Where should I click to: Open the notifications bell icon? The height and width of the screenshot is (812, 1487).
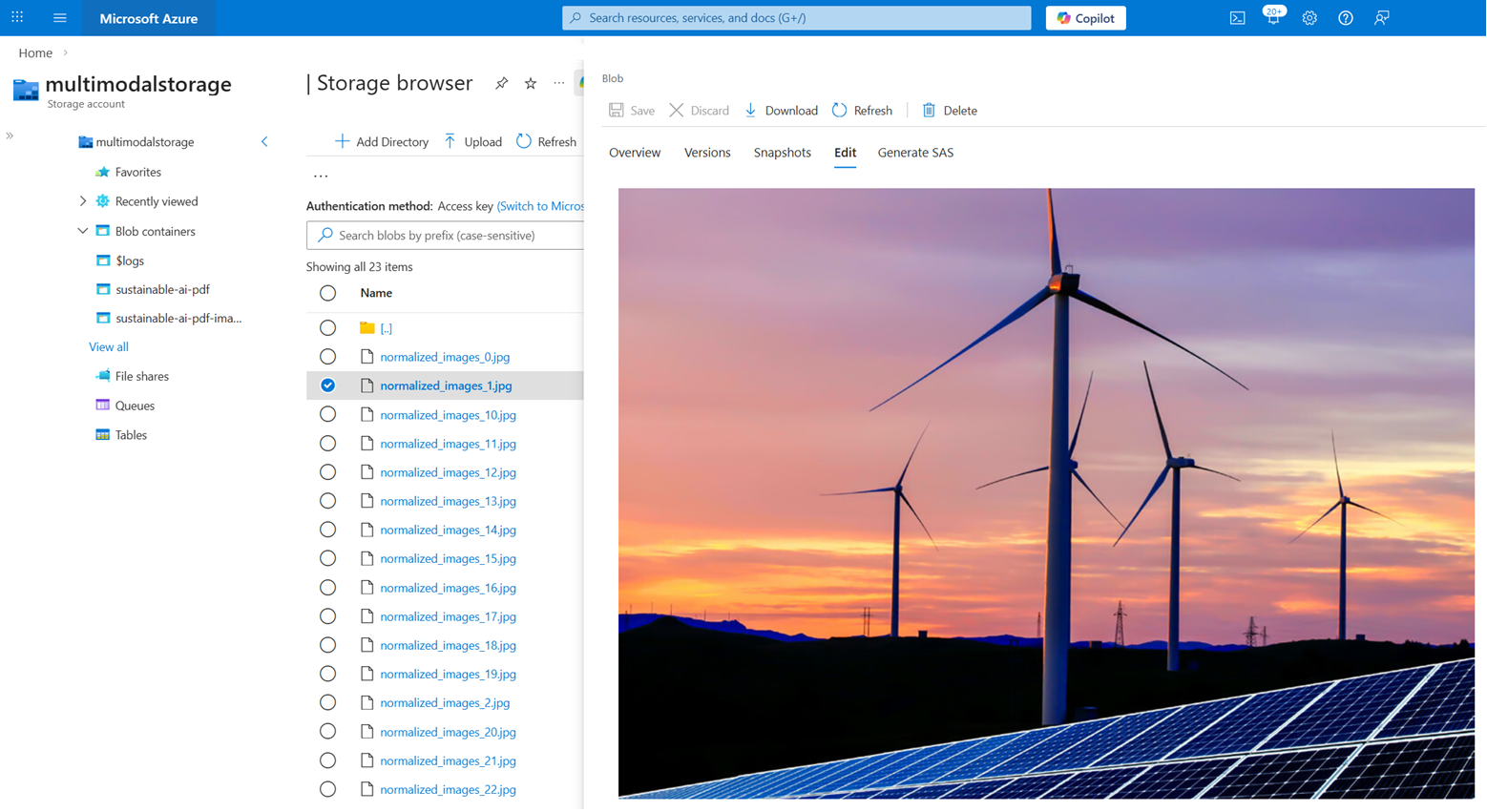[x=1273, y=18]
